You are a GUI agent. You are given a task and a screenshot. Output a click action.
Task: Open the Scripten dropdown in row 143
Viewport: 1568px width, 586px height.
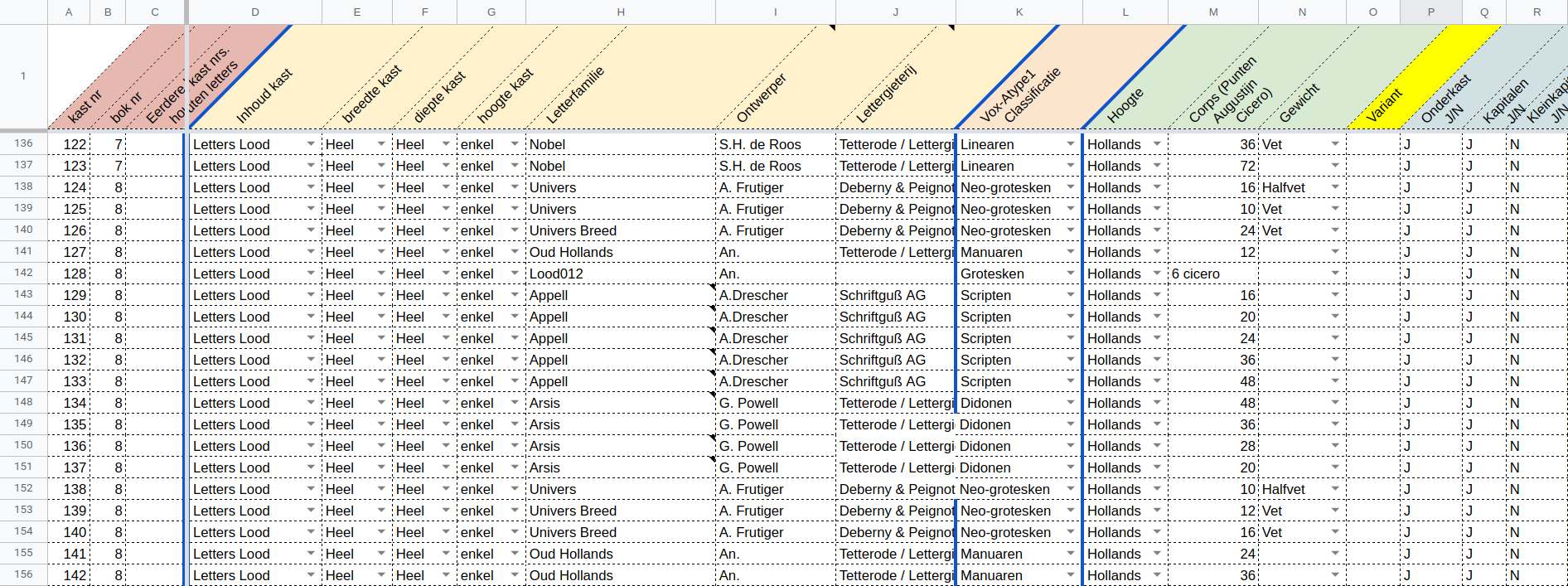point(1070,295)
